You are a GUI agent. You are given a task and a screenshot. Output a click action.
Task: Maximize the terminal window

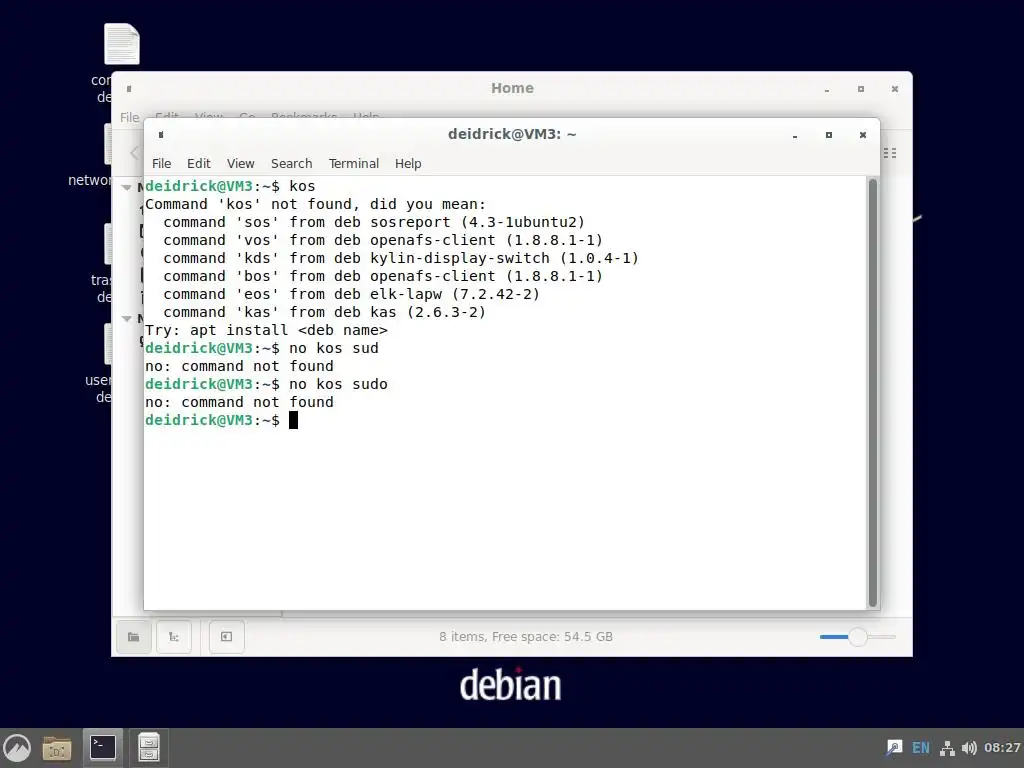click(x=829, y=135)
